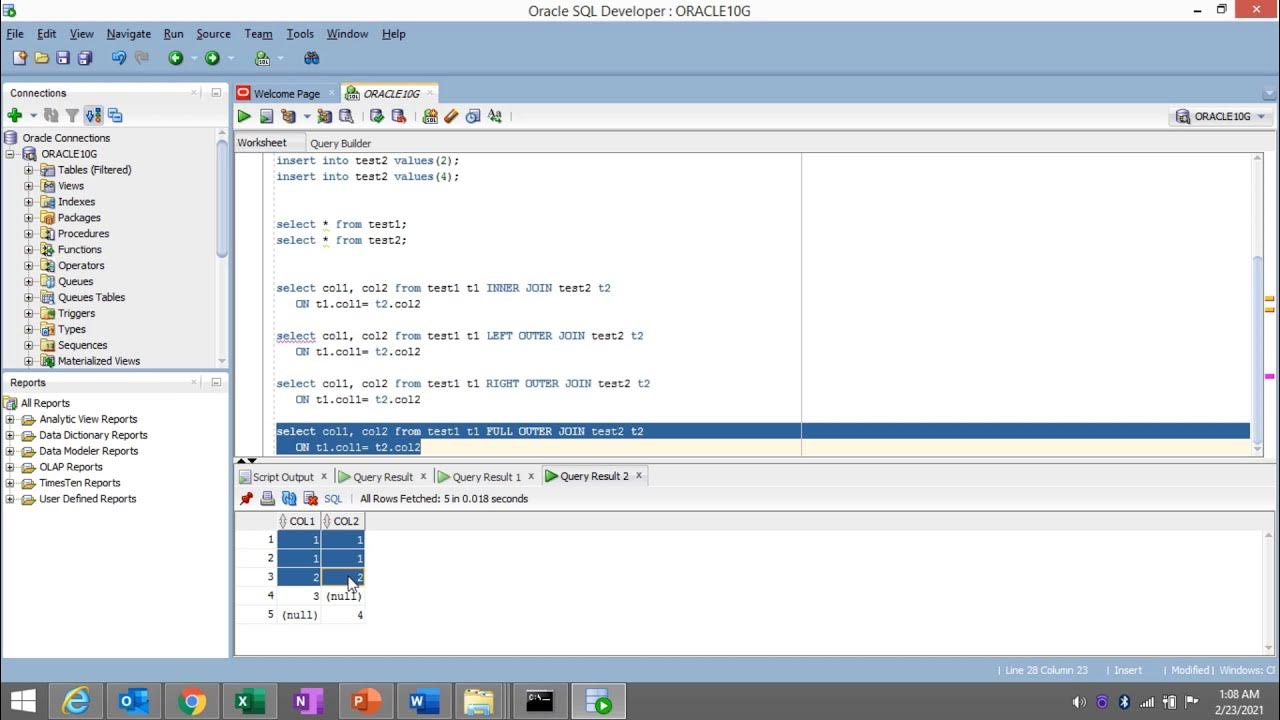Viewport: 1280px width, 720px height.
Task: Select the Triggers tree item
Action: click(x=76, y=313)
